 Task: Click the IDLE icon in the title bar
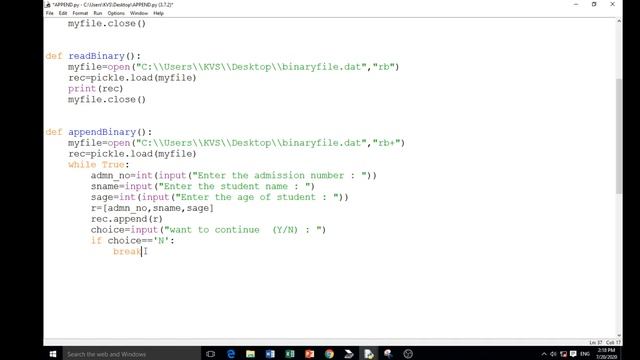[x=48, y=4]
